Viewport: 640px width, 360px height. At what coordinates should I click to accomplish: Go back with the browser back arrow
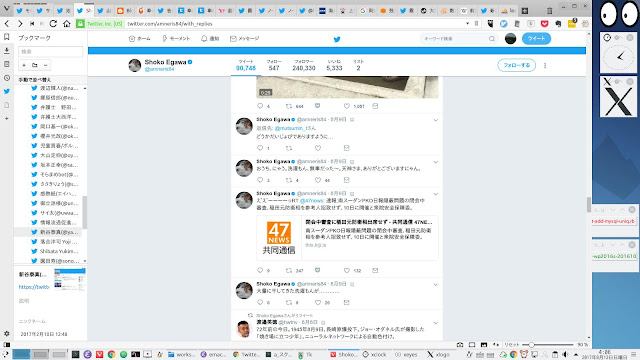pyautogui.click(x=7, y=24)
